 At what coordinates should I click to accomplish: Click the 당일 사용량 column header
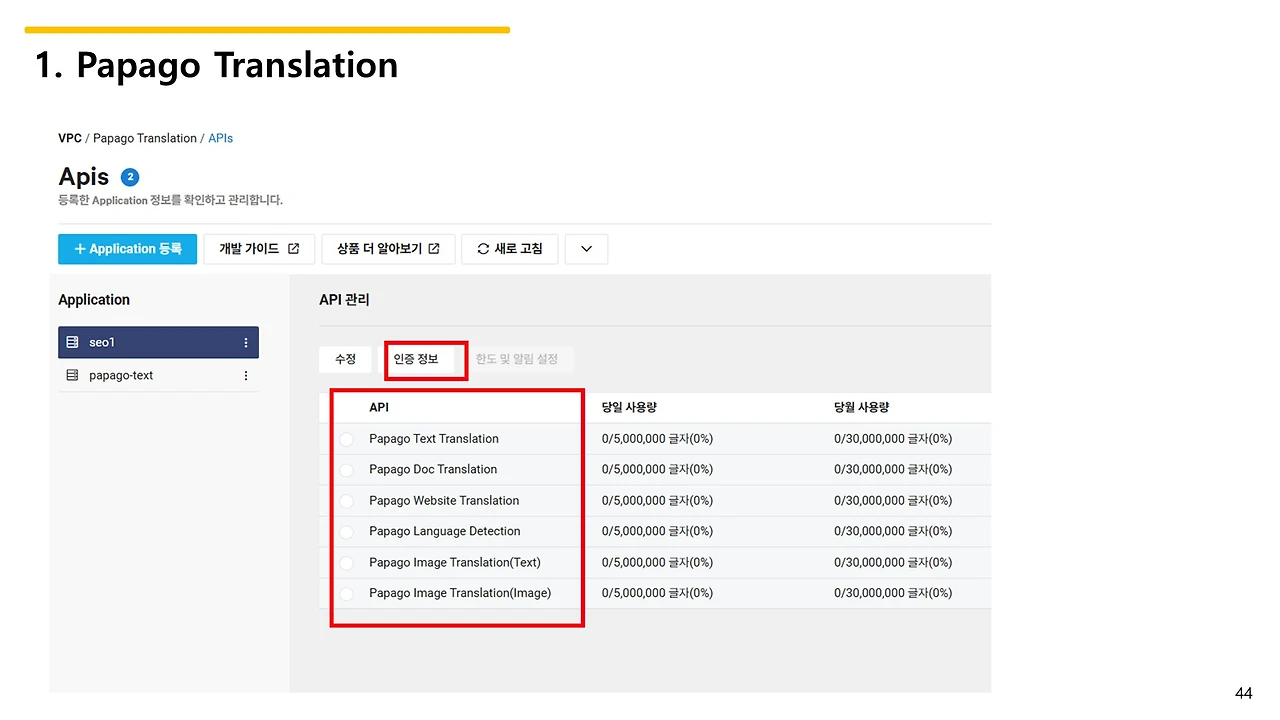629,408
